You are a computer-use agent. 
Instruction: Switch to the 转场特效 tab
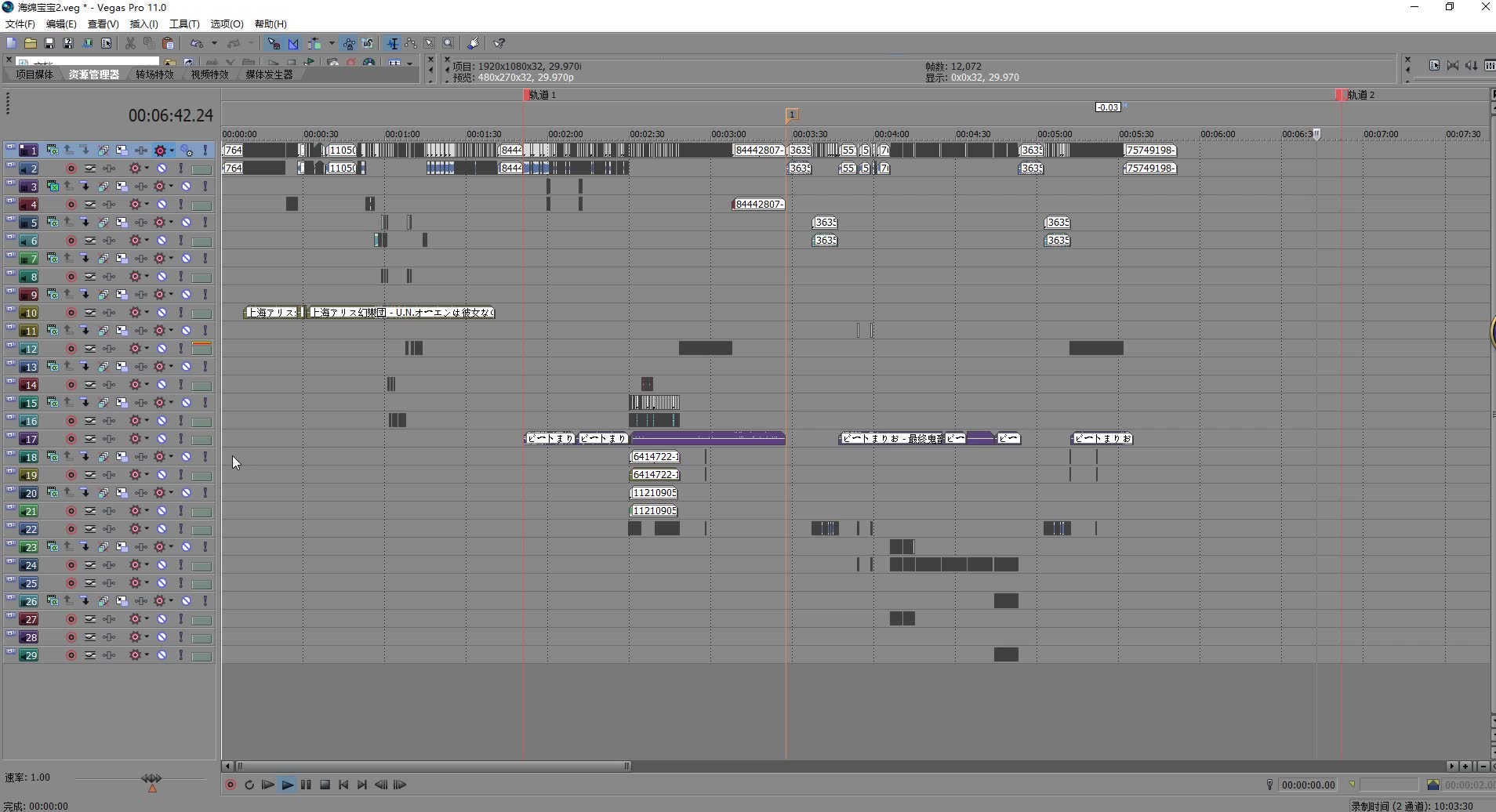[x=154, y=74]
